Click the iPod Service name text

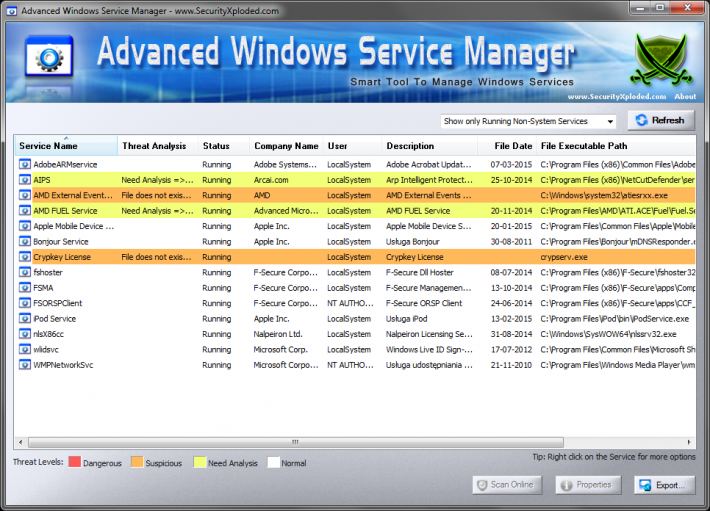pyautogui.click(x=55, y=319)
